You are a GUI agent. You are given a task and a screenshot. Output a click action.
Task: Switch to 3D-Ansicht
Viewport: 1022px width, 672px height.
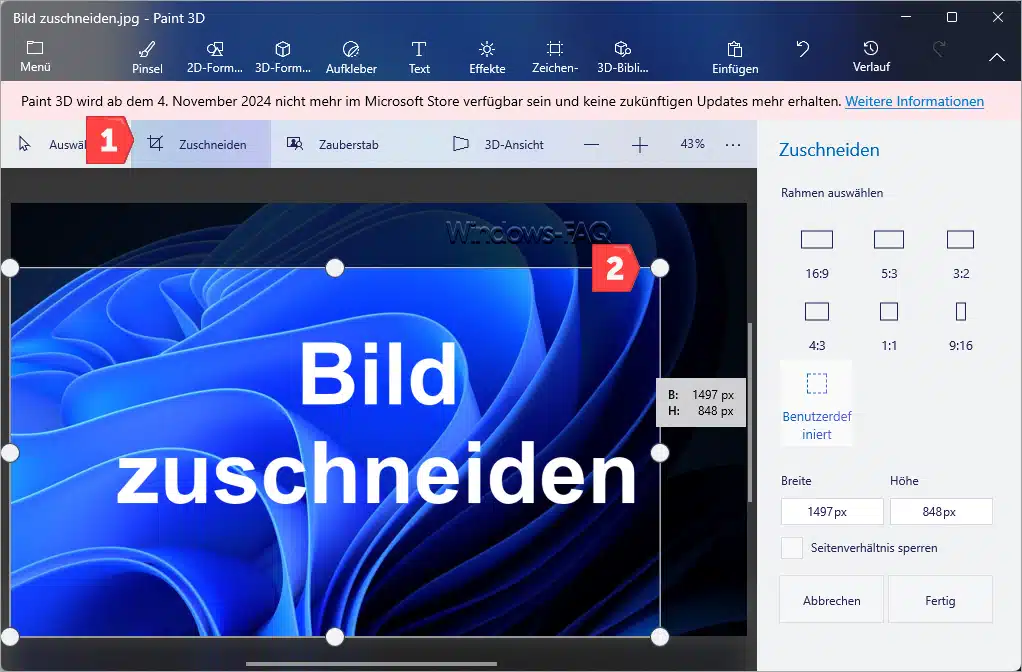pyautogui.click(x=498, y=144)
